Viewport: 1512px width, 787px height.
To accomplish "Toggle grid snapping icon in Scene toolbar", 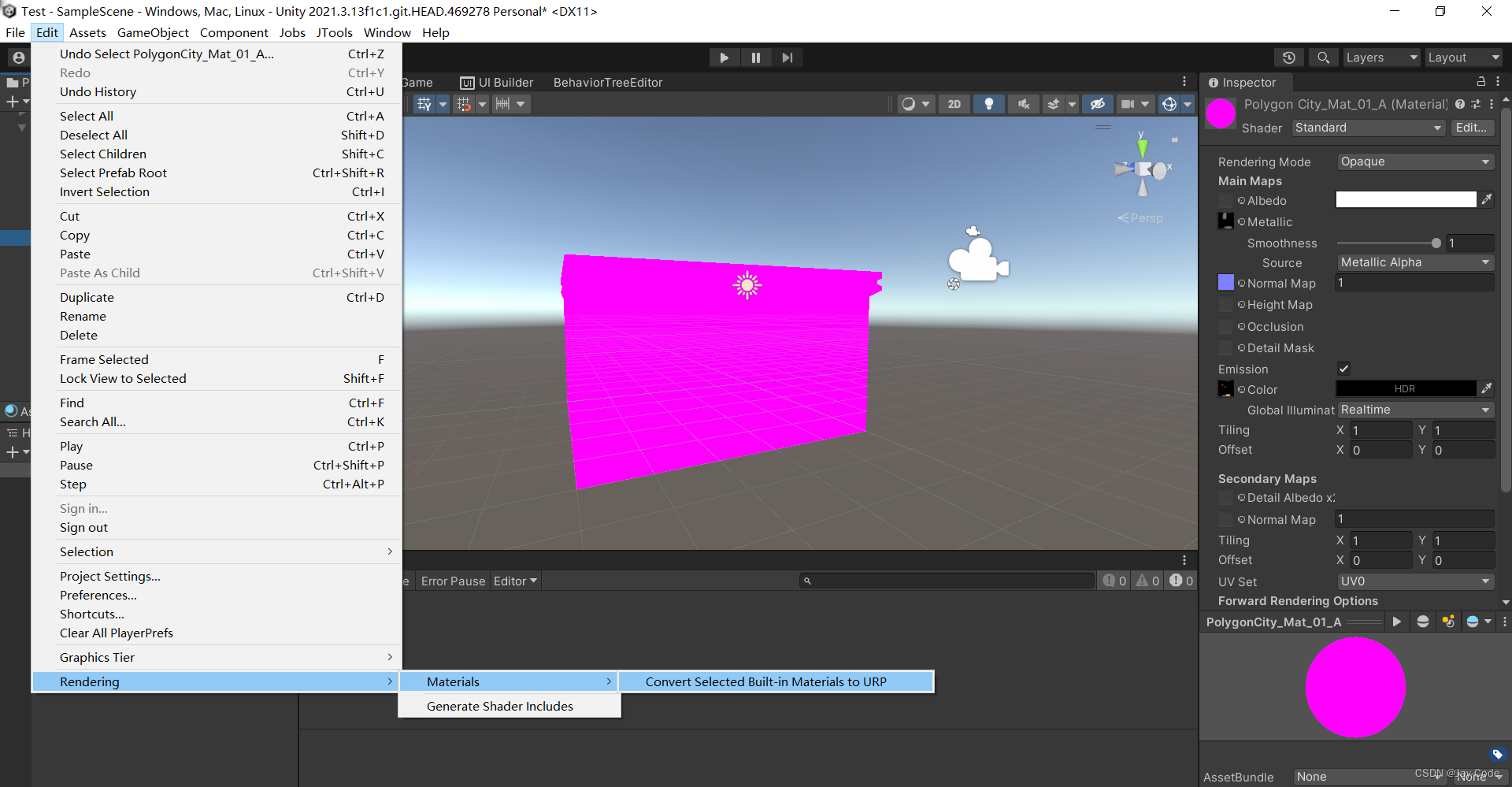I will click(464, 104).
